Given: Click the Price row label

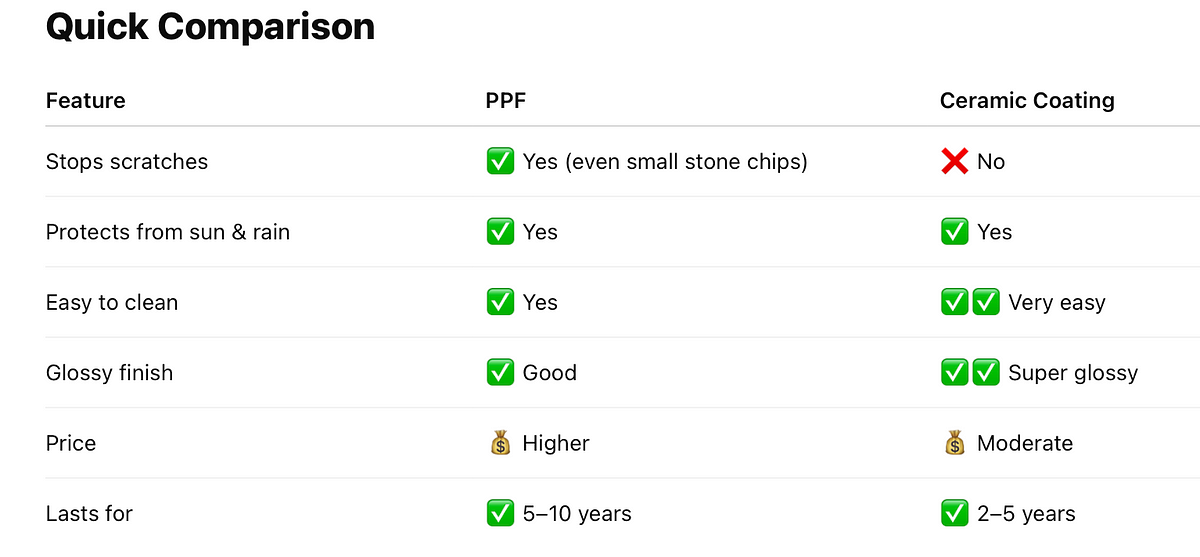Looking at the screenshot, I should pos(71,443).
